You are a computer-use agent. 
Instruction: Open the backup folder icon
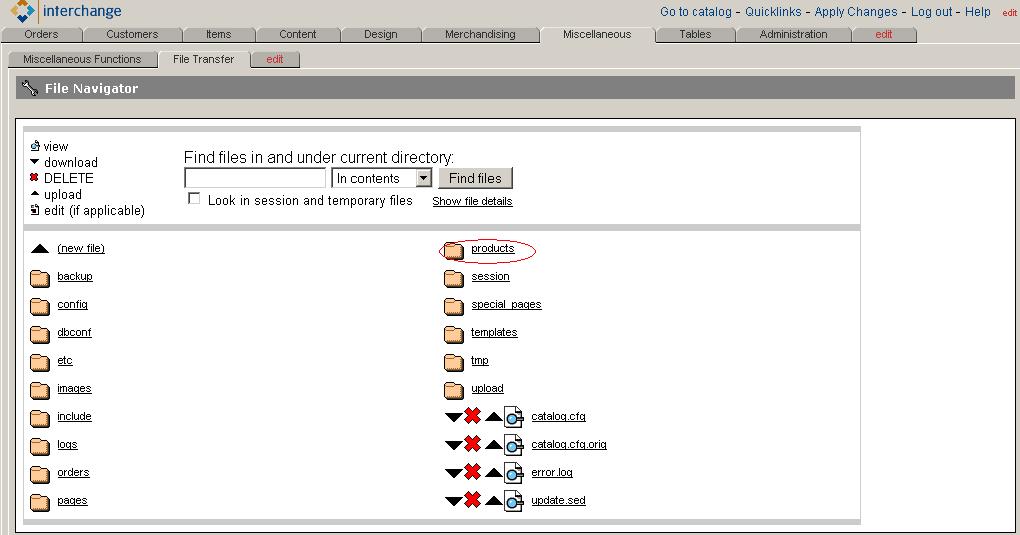point(40,279)
